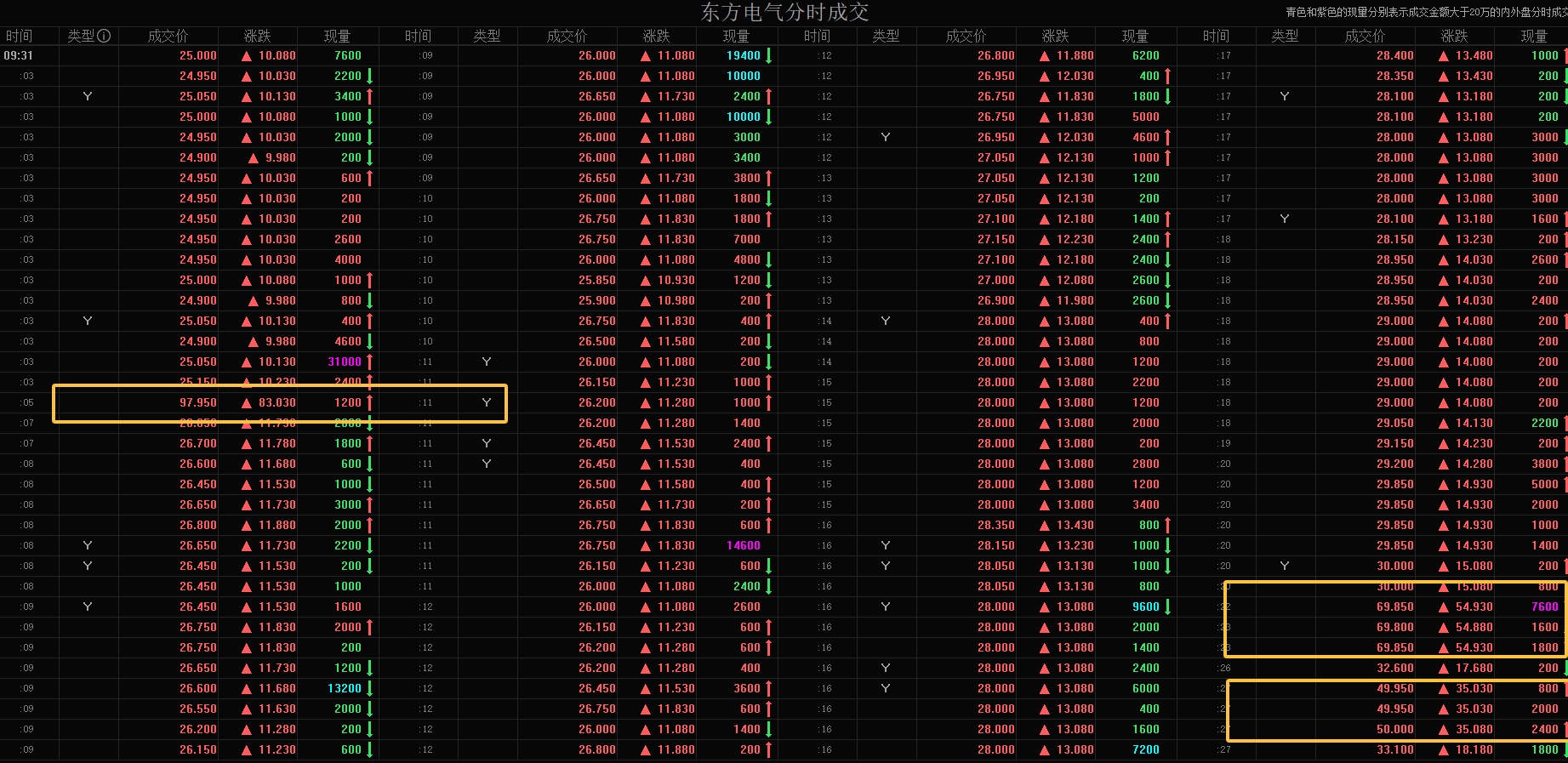Click the green down arrow beside 4800 volume

click(x=768, y=259)
